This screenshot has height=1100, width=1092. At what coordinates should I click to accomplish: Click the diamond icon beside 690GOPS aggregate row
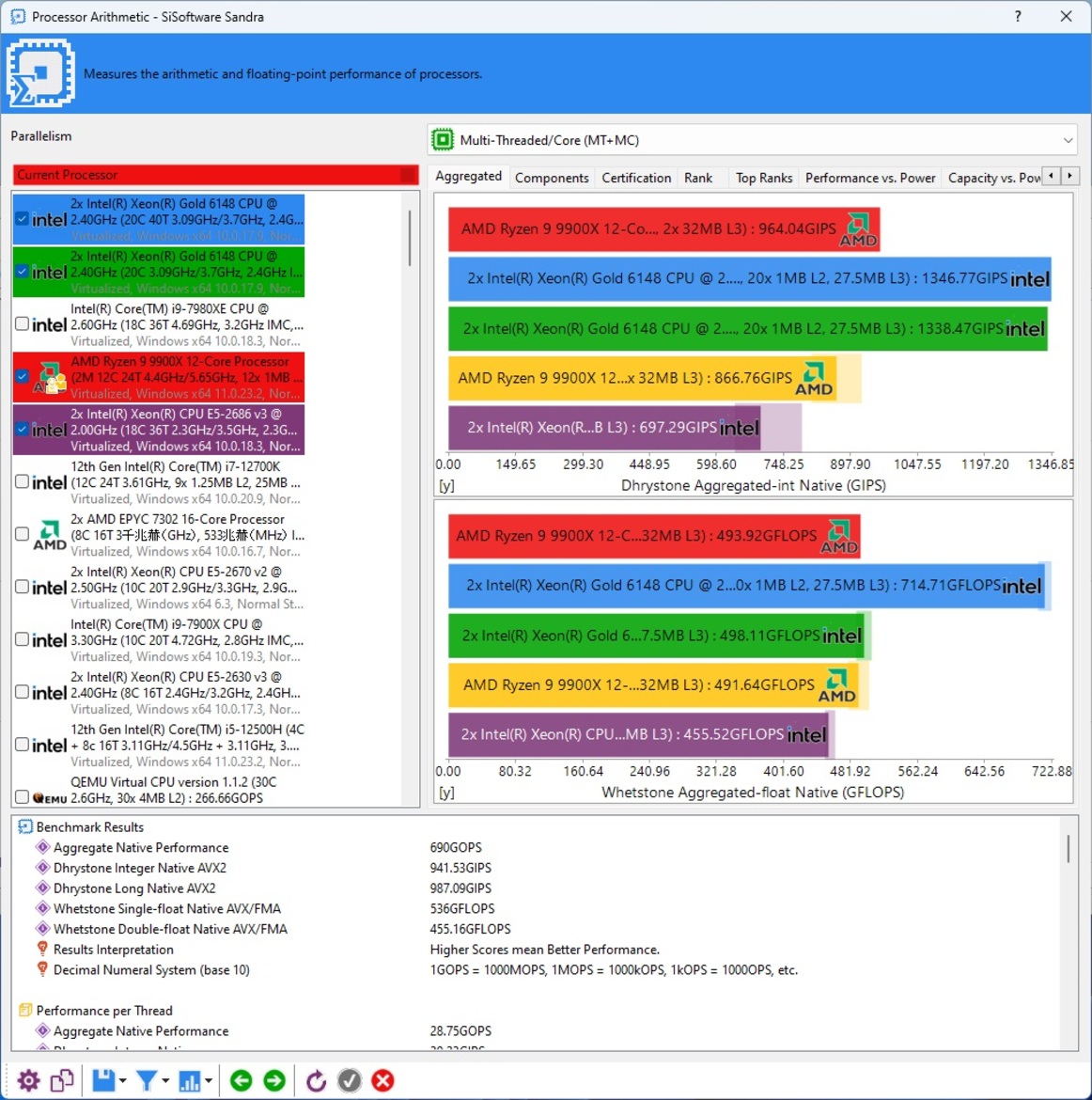(43, 847)
